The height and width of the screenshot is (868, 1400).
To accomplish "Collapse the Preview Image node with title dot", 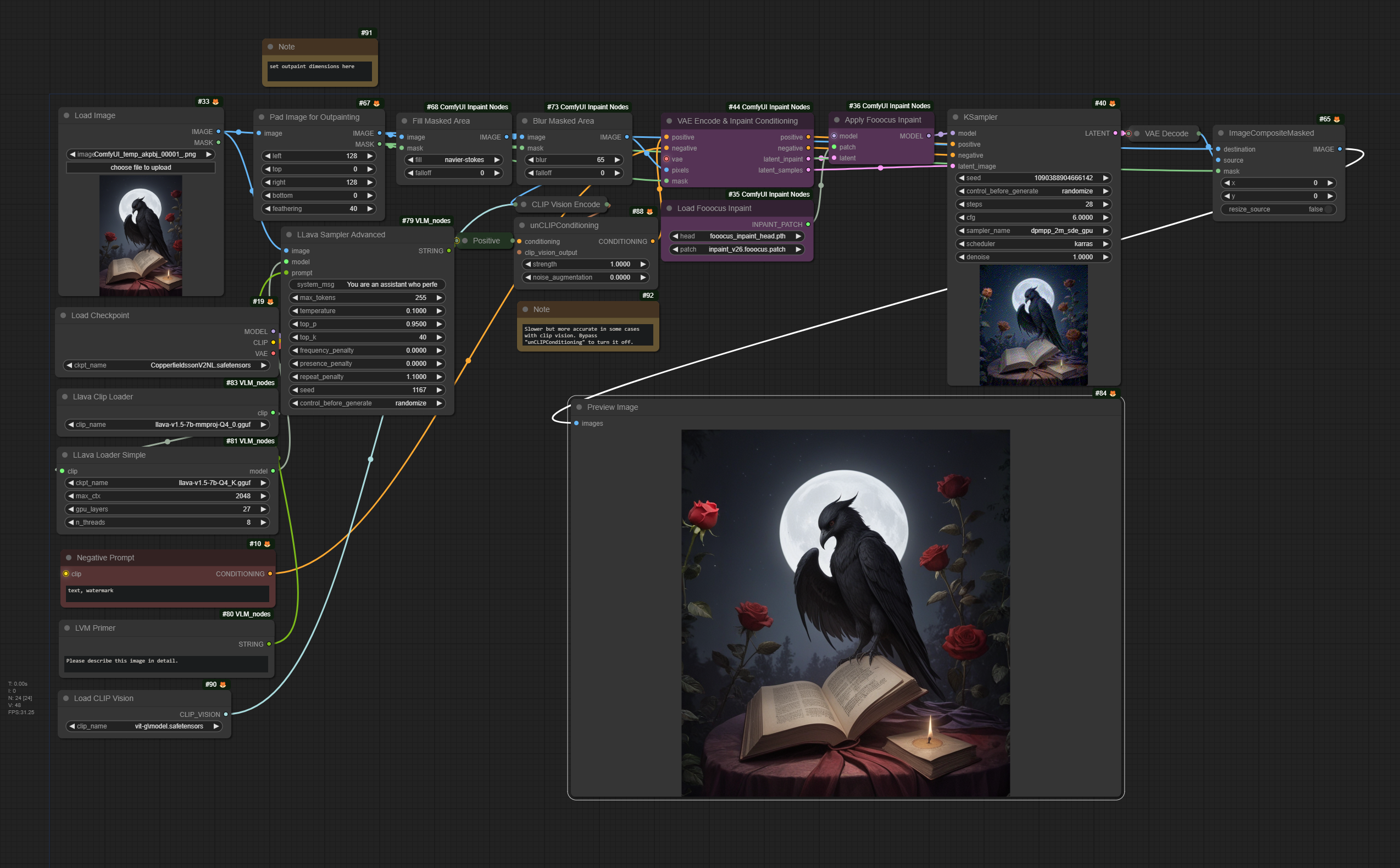I will pos(579,407).
